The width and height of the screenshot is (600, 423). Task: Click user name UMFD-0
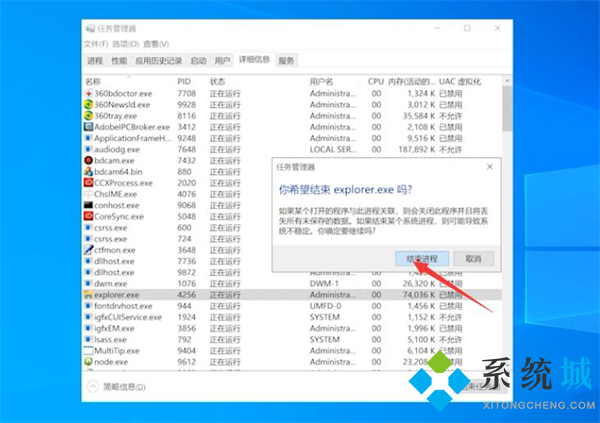tap(325, 306)
